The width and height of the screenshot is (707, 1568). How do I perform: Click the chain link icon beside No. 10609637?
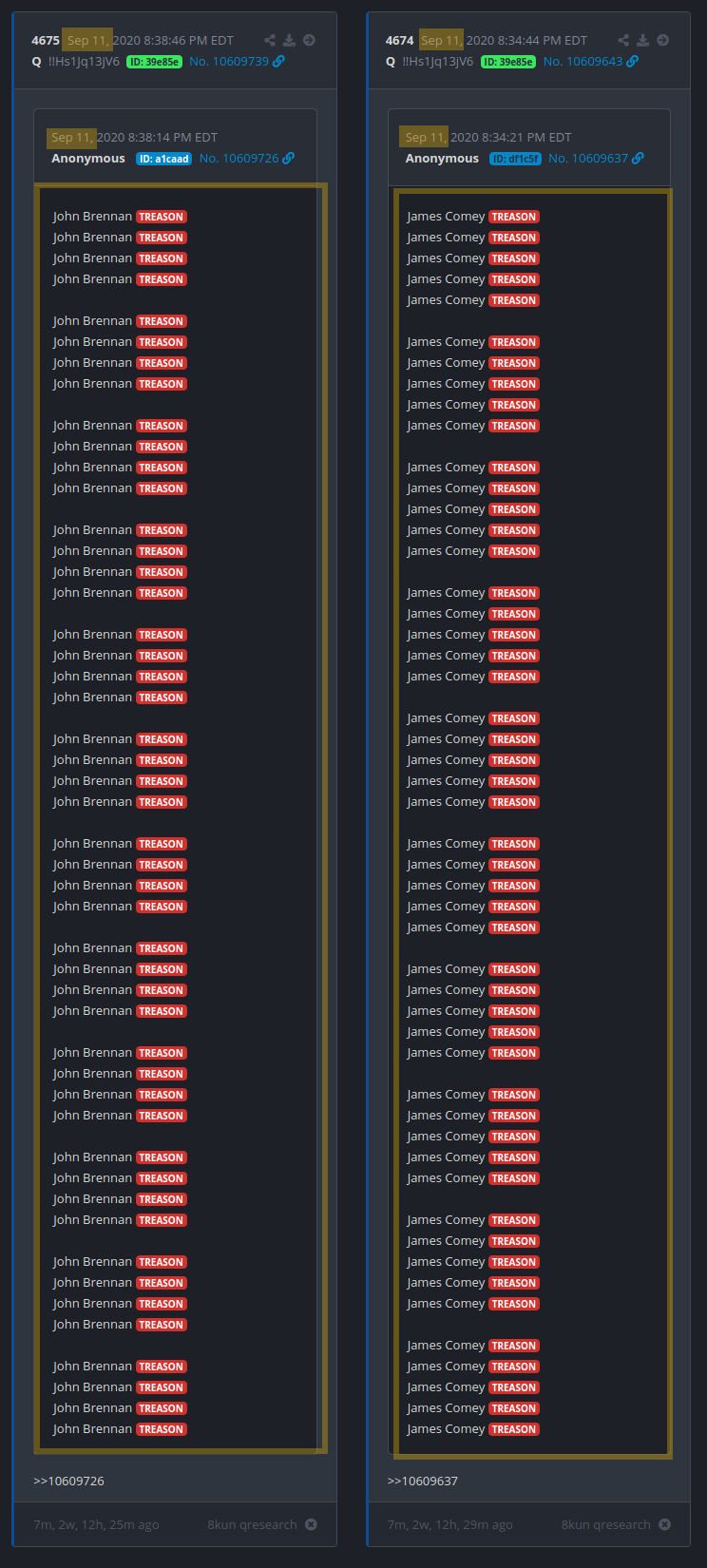coord(638,158)
